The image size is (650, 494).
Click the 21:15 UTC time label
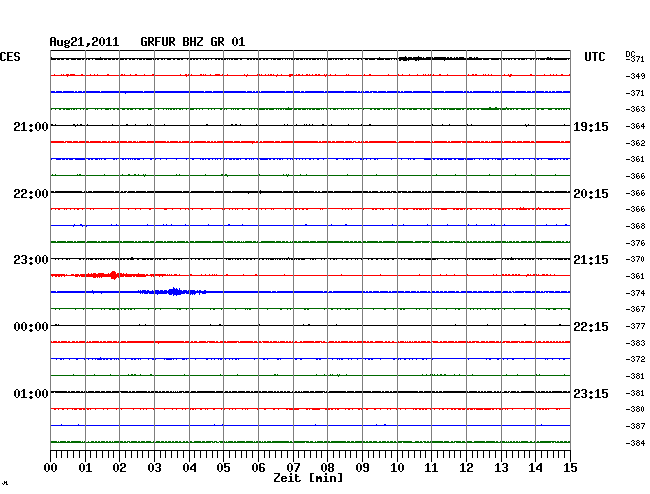591,260
